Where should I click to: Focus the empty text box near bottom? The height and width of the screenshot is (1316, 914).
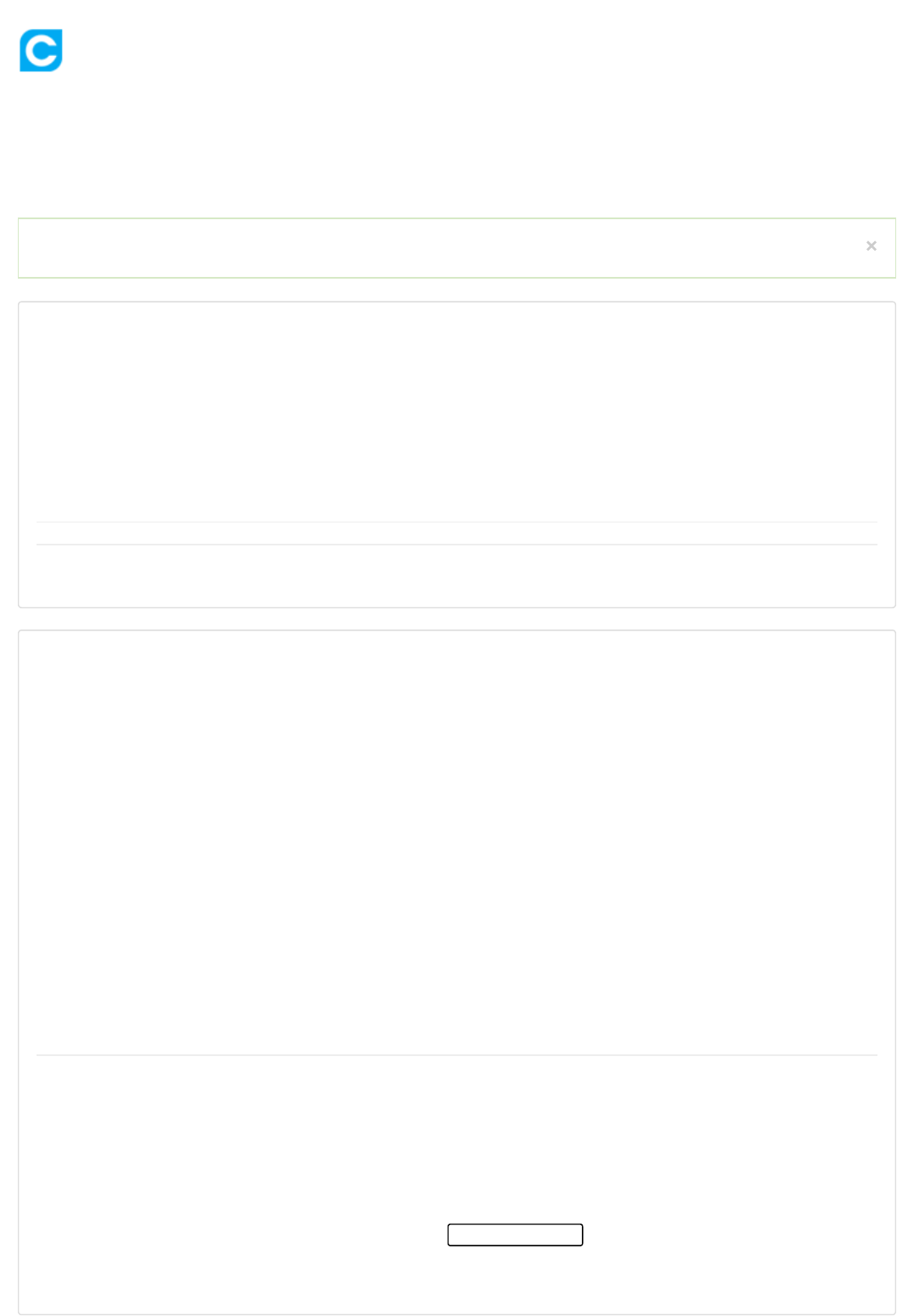tap(515, 1234)
